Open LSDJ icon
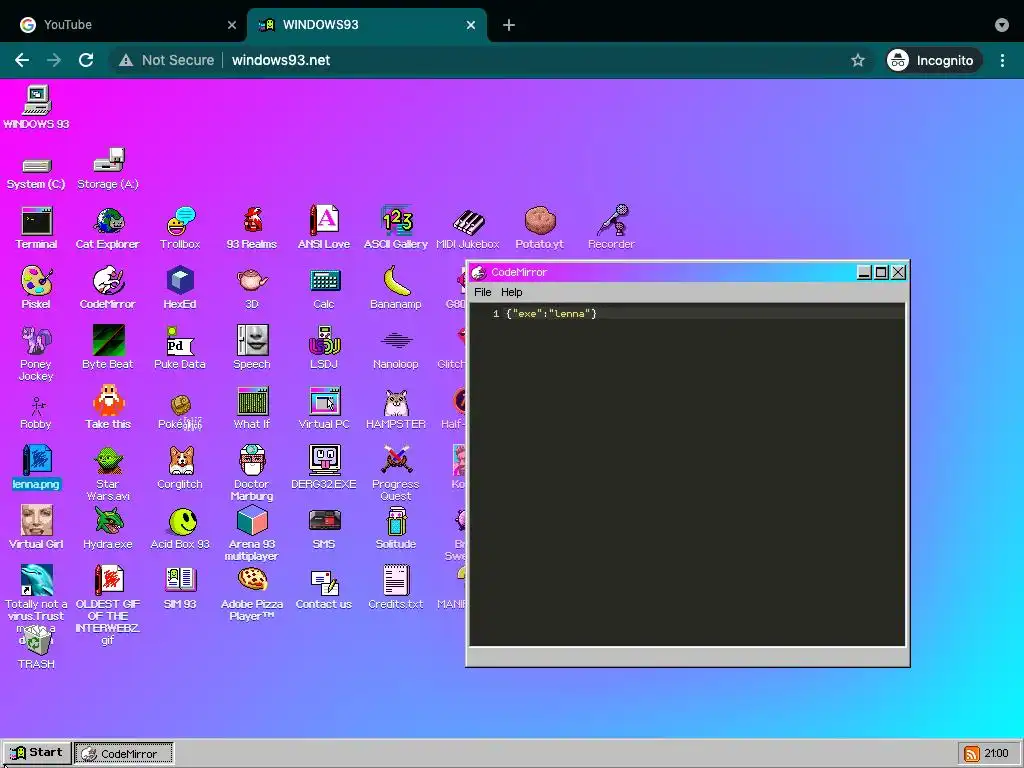 tap(324, 347)
